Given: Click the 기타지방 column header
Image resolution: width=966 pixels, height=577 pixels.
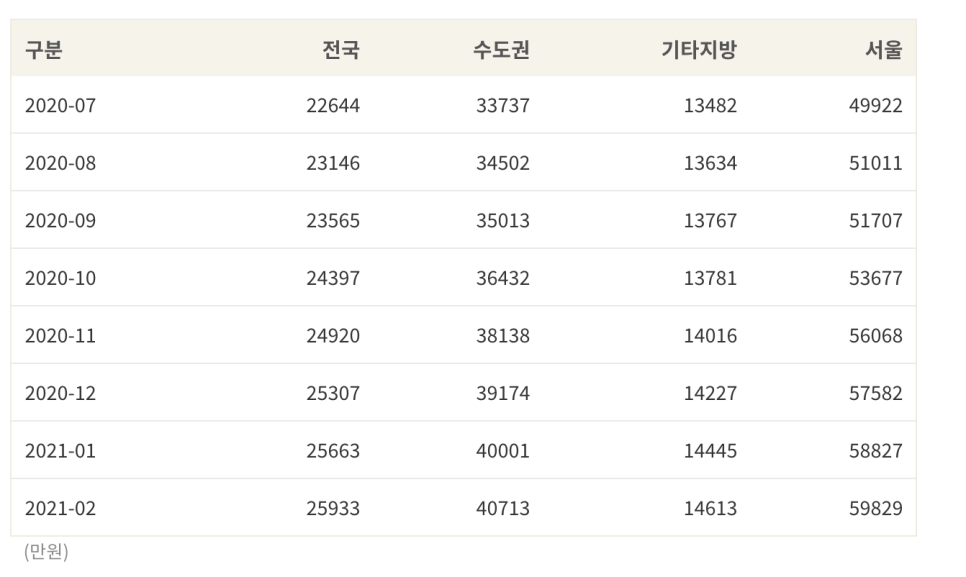Looking at the screenshot, I should pos(699,49).
